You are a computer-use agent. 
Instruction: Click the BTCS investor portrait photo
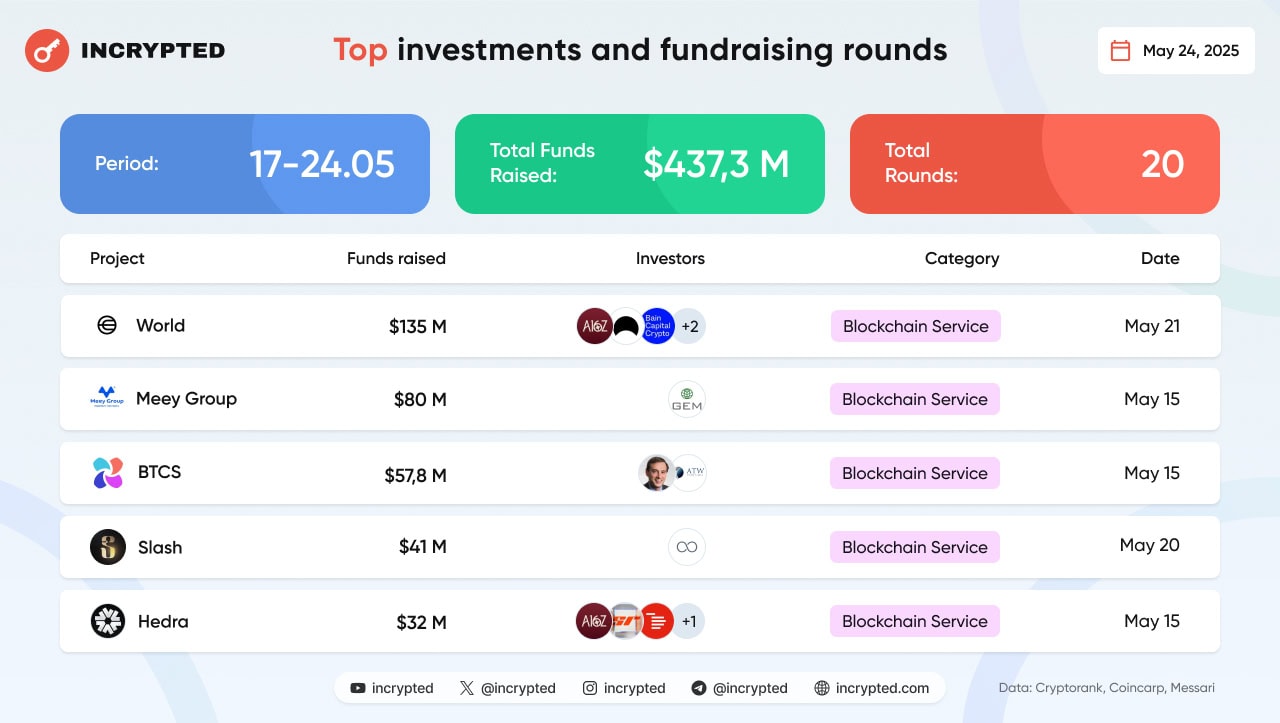tap(656, 473)
